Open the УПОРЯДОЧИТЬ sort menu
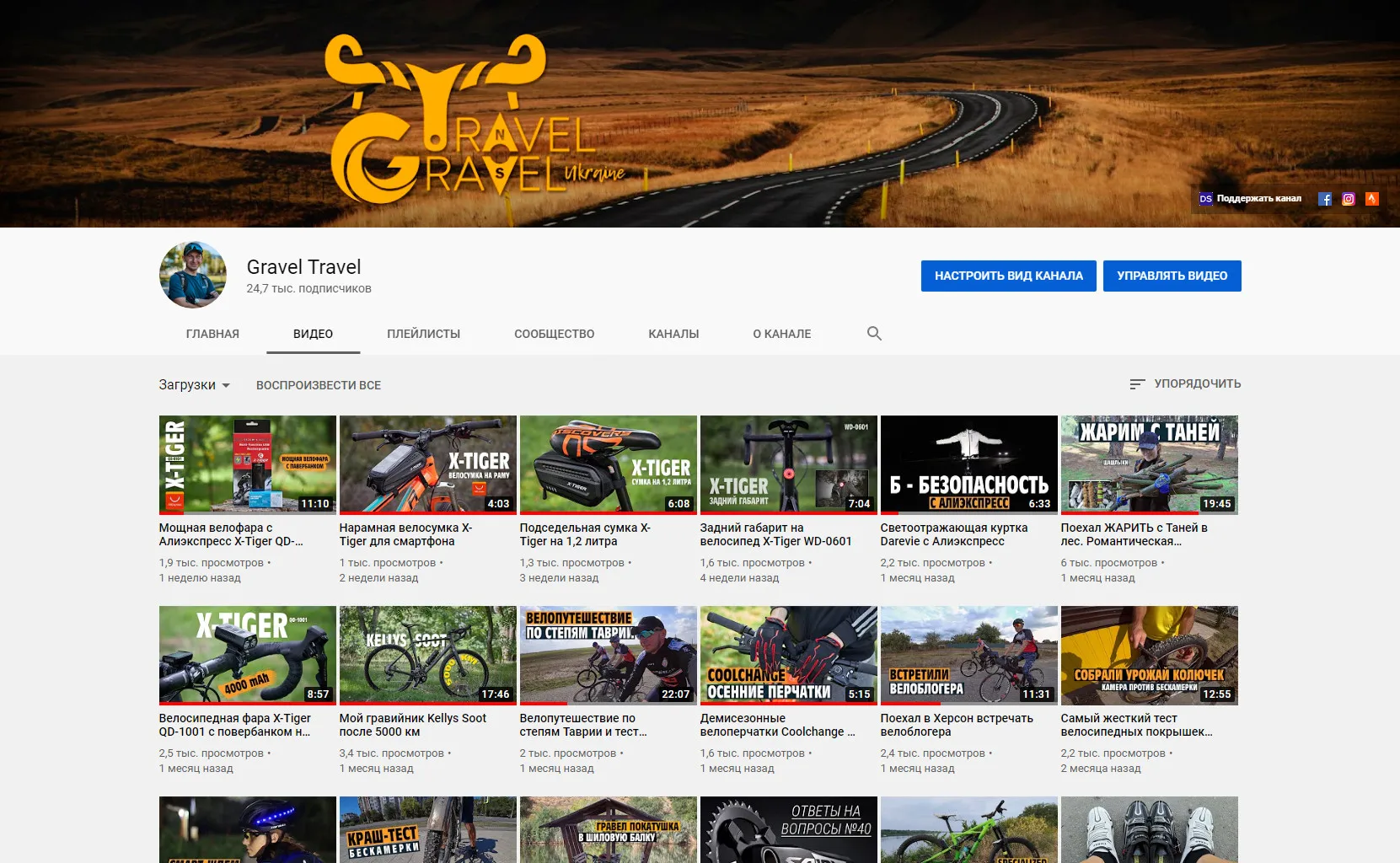Viewport: 1400px width, 863px height. tap(1185, 383)
